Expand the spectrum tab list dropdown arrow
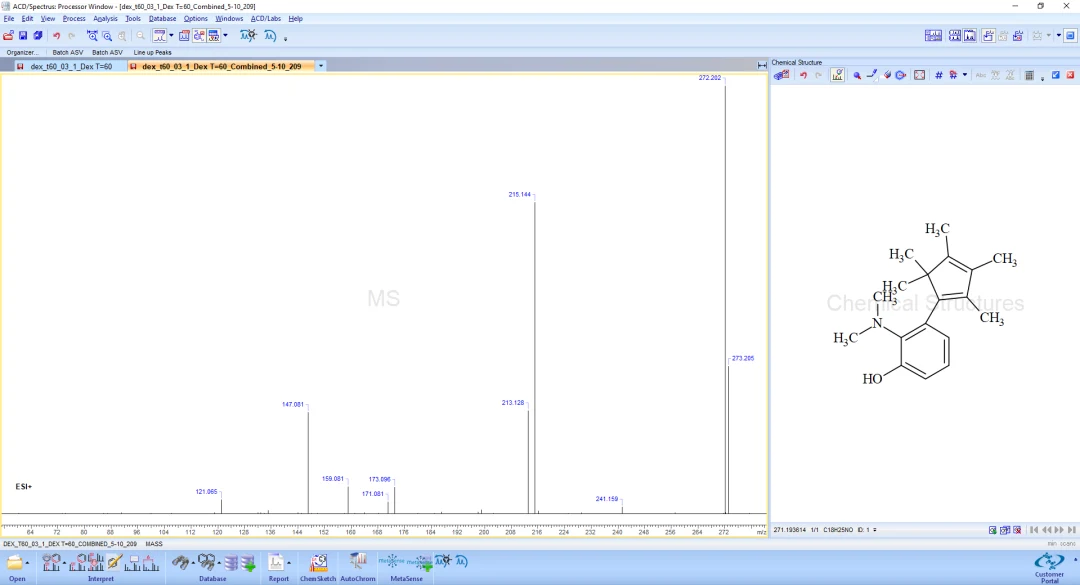This screenshot has height=585, width=1080. tap(320, 66)
